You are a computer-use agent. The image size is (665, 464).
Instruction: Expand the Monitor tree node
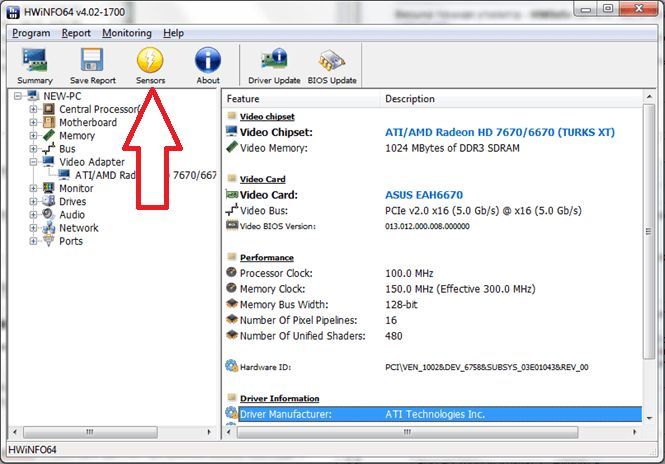pos(33,188)
